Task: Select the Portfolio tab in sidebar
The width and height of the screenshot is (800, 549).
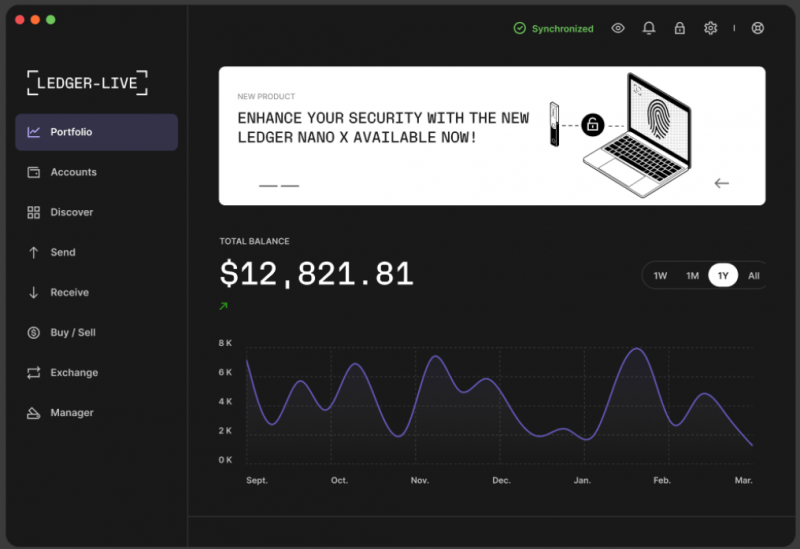Action: point(96,132)
